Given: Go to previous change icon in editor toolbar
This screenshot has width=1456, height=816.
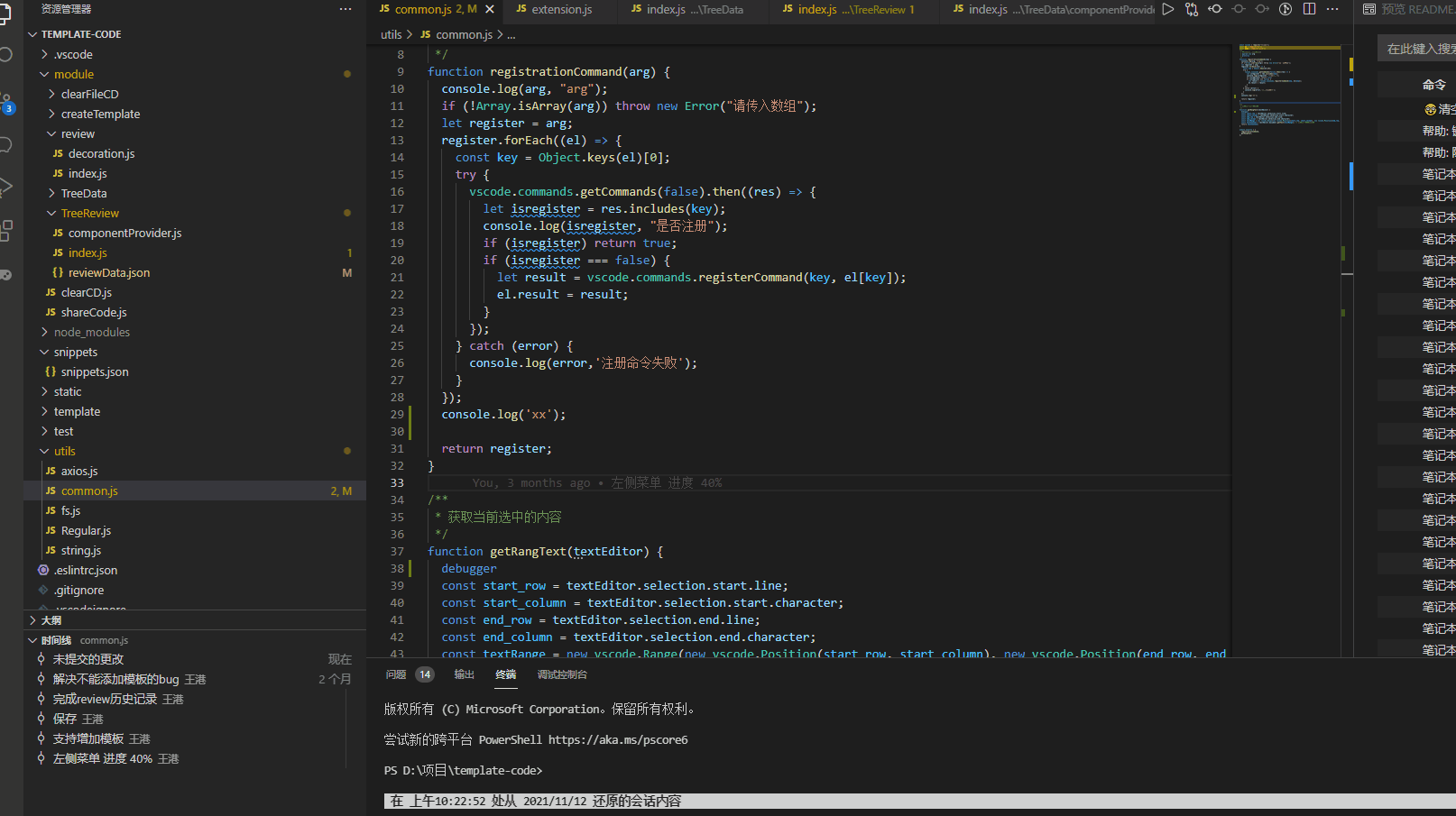Looking at the screenshot, I should coord(1215,9).
